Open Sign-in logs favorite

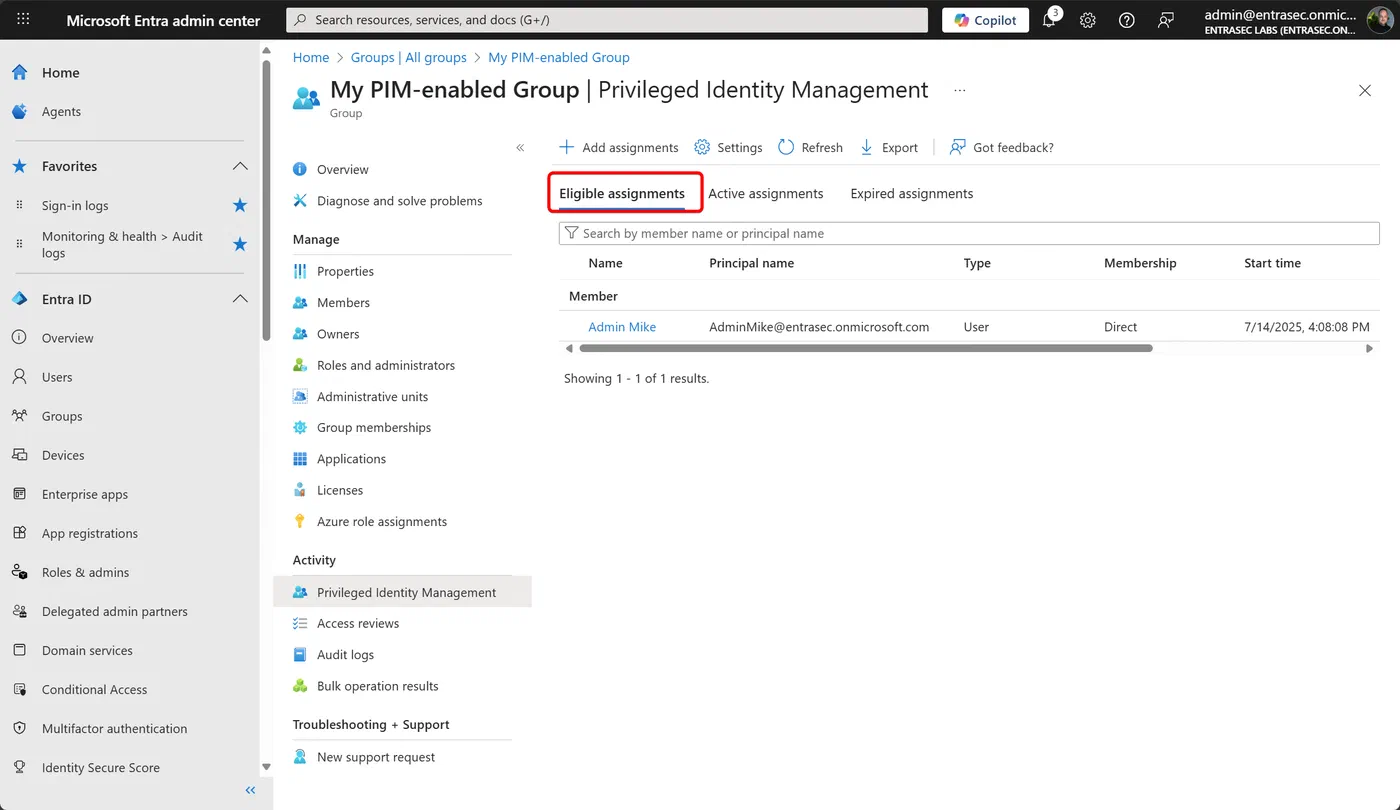point(75,205)
